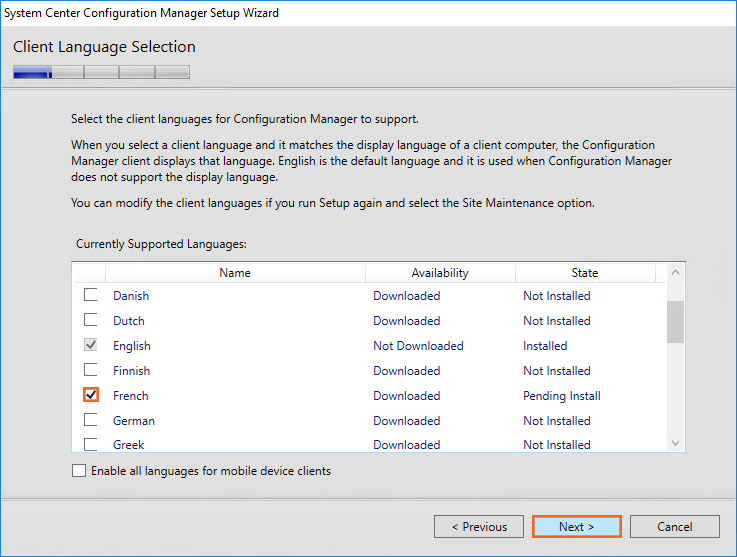Enable the Dutch language checkbox
The width and height of the screenshot is (737, 557).
pyautogui.click(x=91, y=320)
